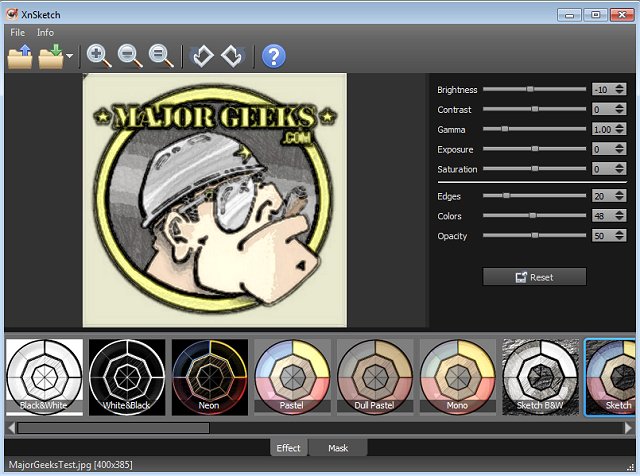Decrease Colors with spinner down arrow

point(620,219)
